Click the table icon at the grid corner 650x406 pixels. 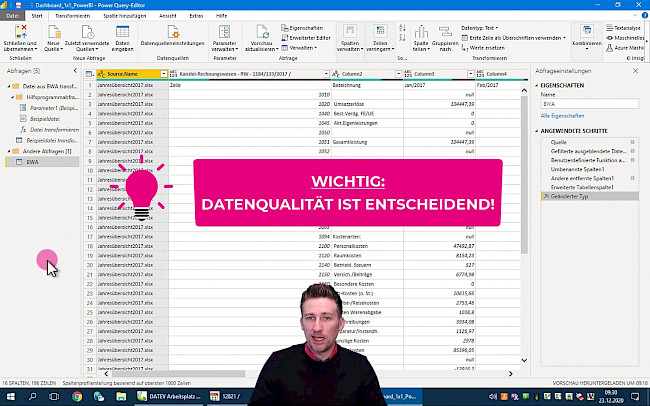(89, 74)
